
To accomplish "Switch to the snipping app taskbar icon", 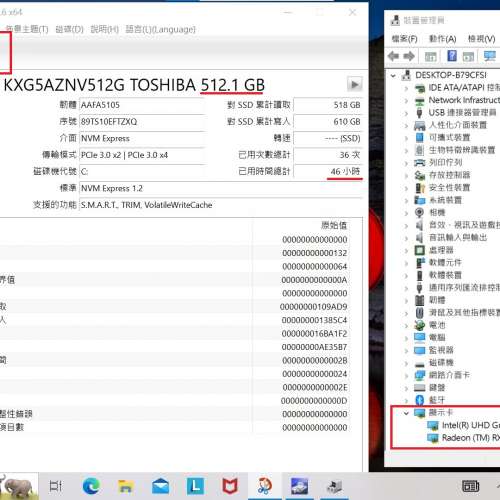I will 265,486.
